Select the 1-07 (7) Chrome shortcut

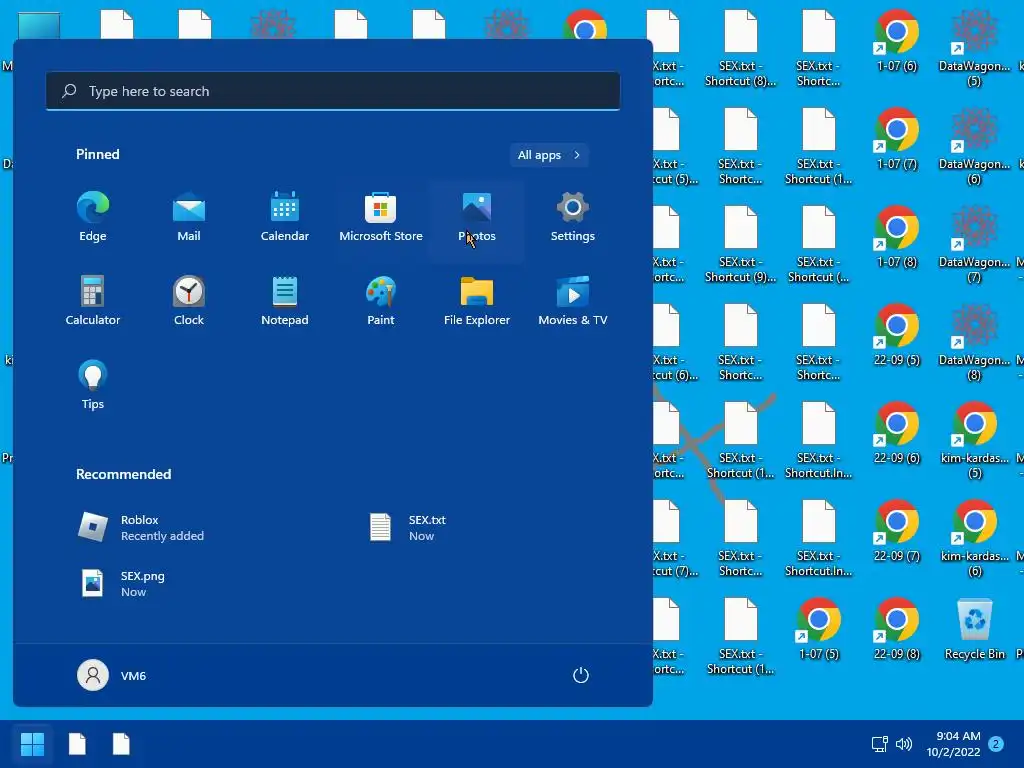tap(897, 138)
